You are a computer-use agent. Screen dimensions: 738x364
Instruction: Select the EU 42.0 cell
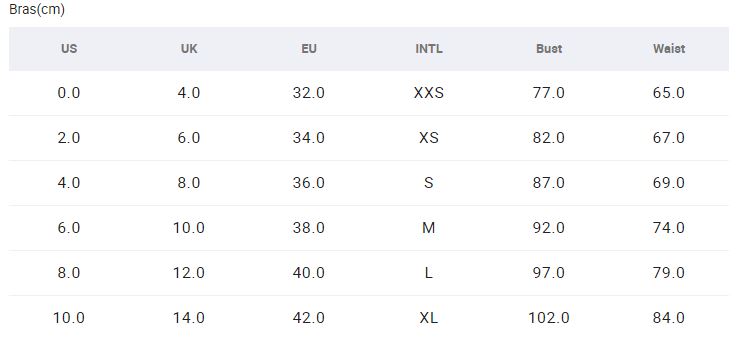309,318
